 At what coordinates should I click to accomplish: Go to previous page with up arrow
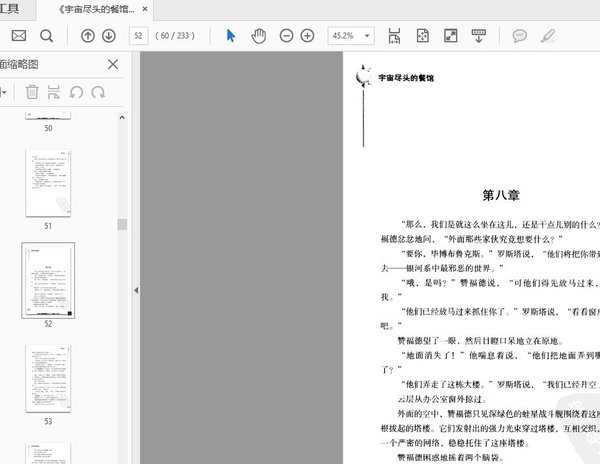[88, 36]
